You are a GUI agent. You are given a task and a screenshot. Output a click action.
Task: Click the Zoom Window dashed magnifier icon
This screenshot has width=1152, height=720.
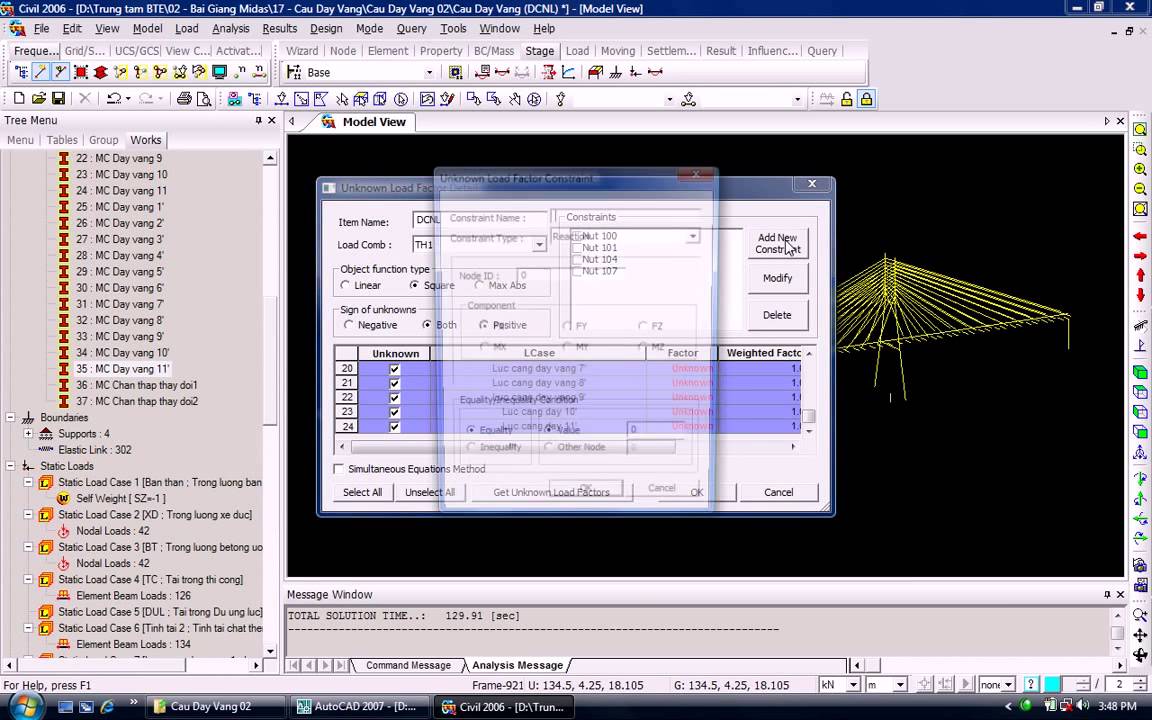tap(1140, 149)
